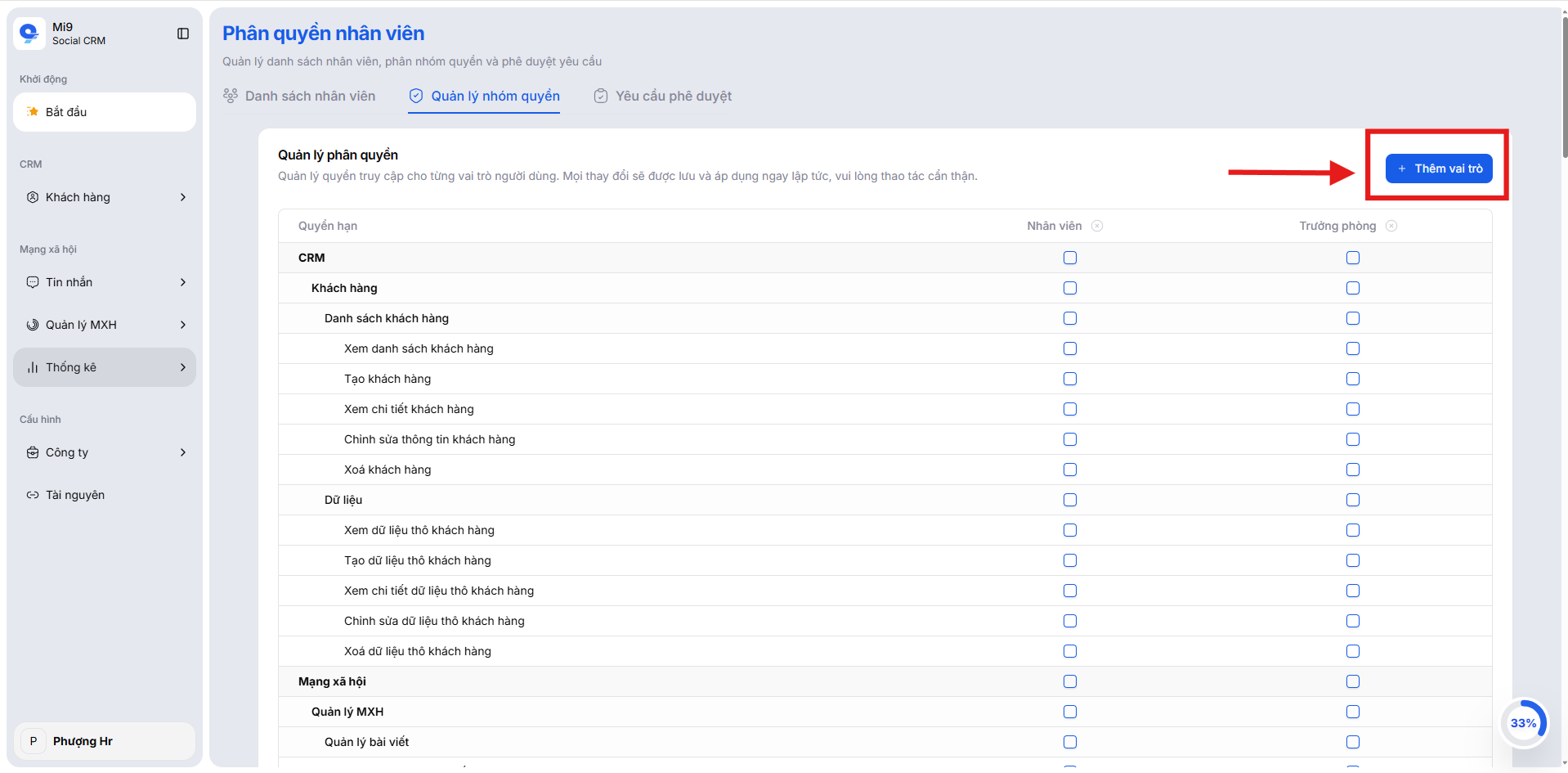Click the star icon beside Bắt đầu
The height and width of the screenshot is (773, 1568).
pyautogui.click(x=33, y=112)
